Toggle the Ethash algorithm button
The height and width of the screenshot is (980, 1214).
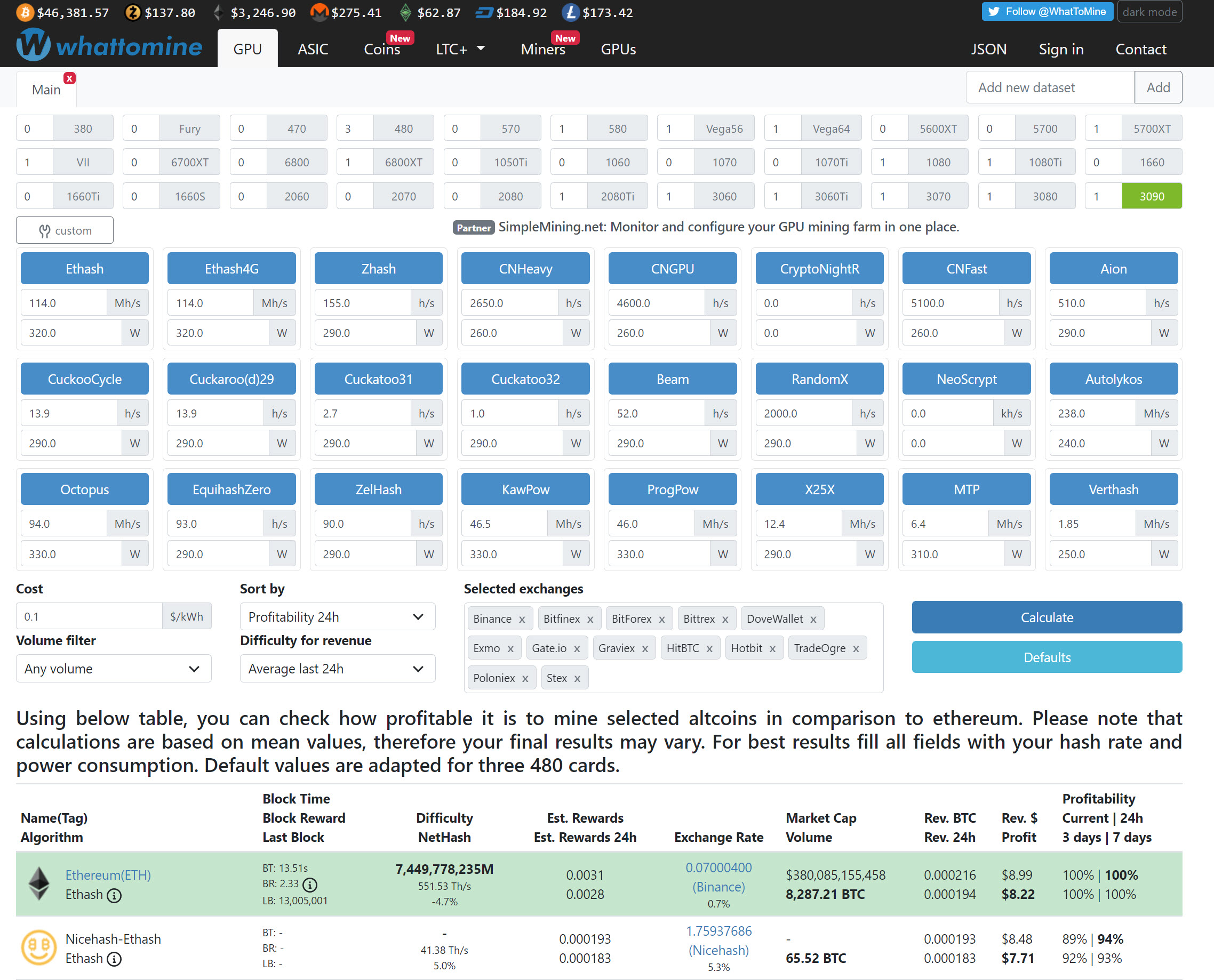click(x=85, y=268)
